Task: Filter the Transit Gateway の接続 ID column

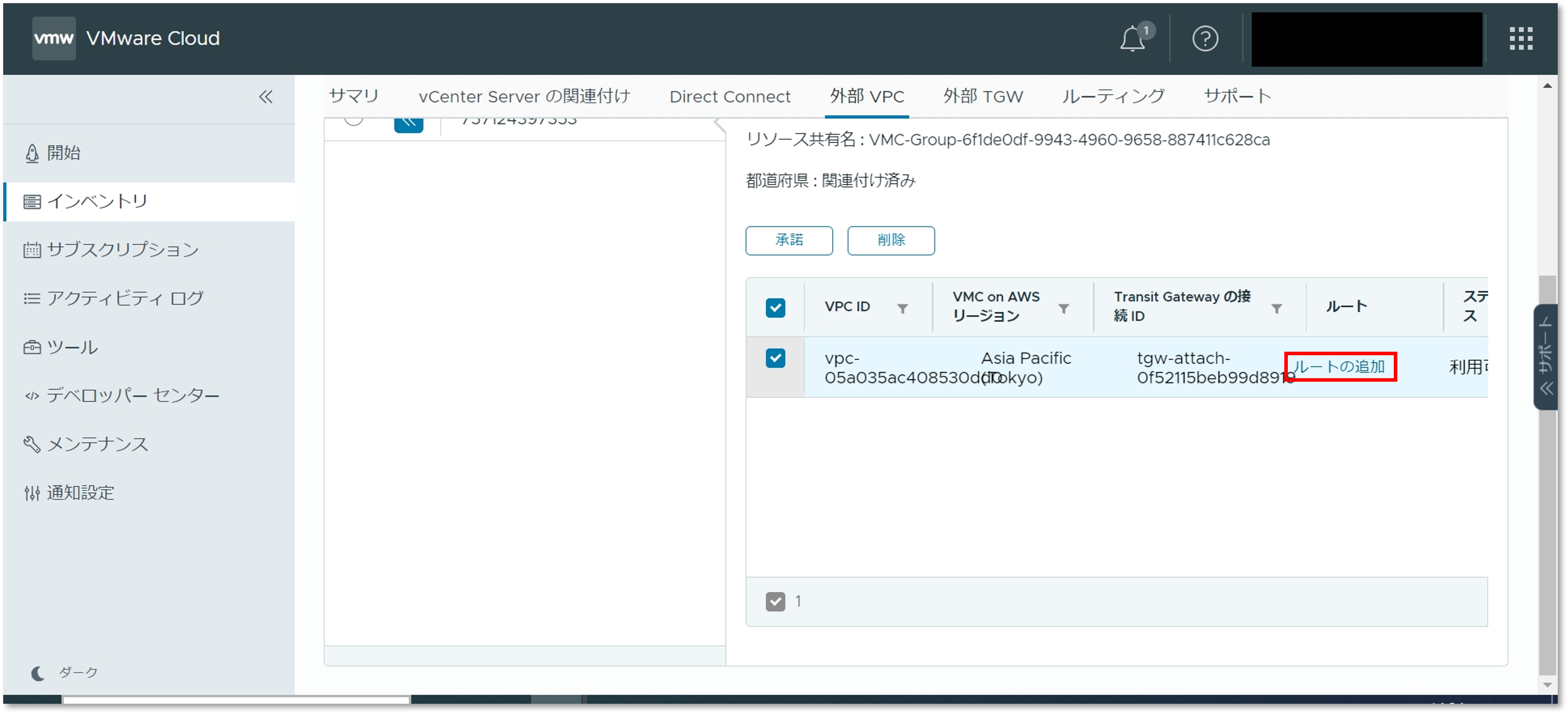Action: 1277,309
